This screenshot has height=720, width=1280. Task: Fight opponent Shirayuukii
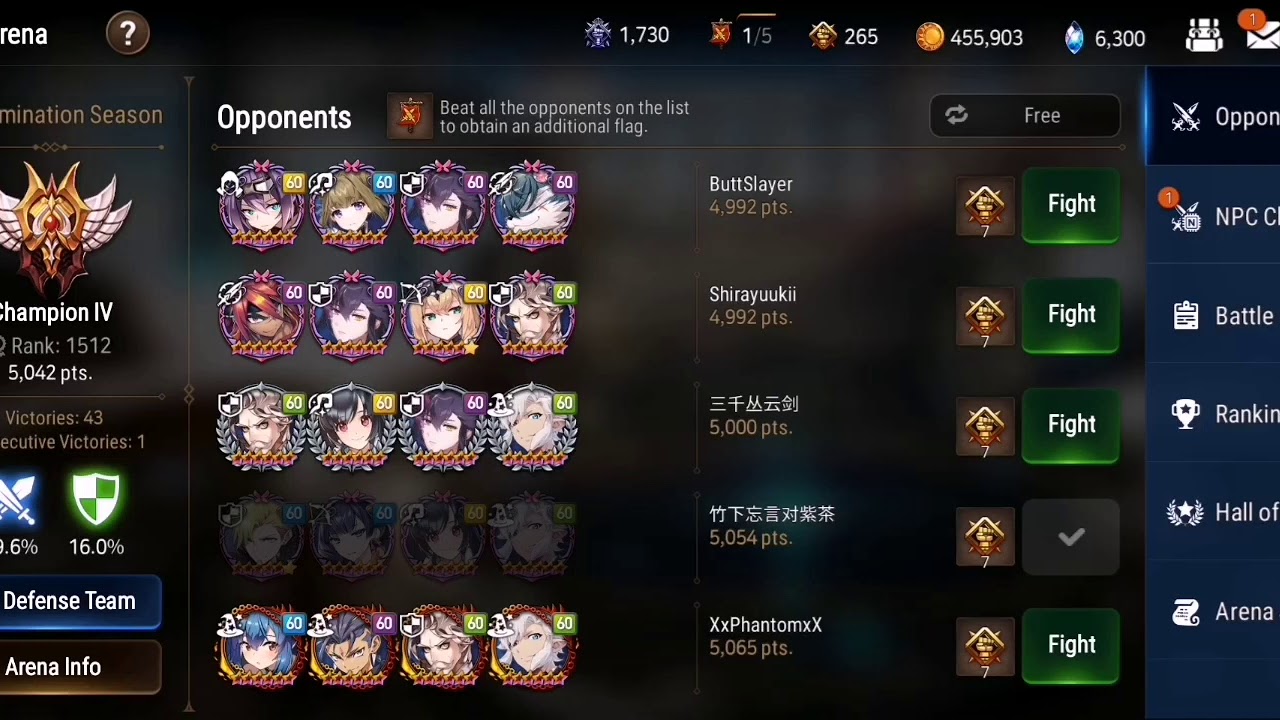coord(1070,315)
